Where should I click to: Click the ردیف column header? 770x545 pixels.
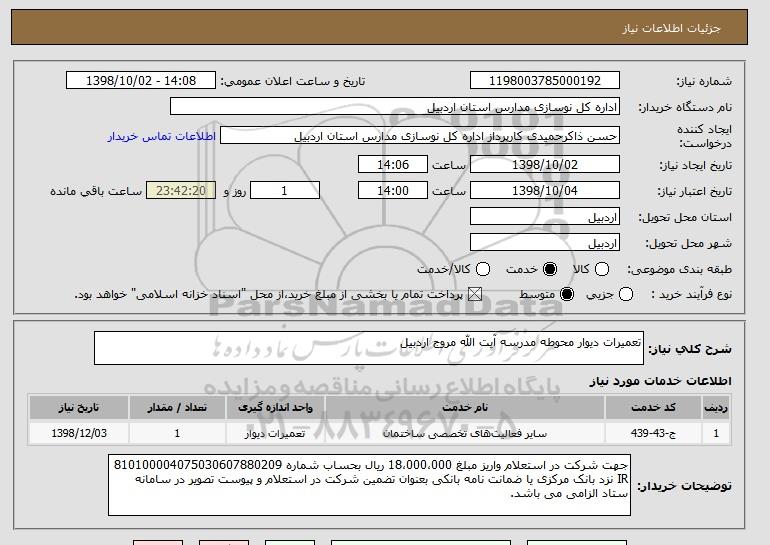point(716,408)
